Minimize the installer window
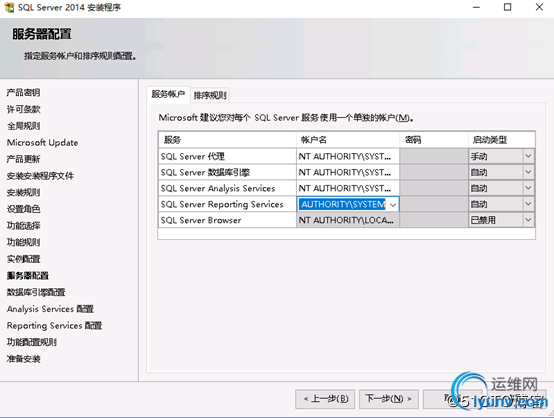Image resolution: width=554 pixels, height=418 pixels. [476, 7]
